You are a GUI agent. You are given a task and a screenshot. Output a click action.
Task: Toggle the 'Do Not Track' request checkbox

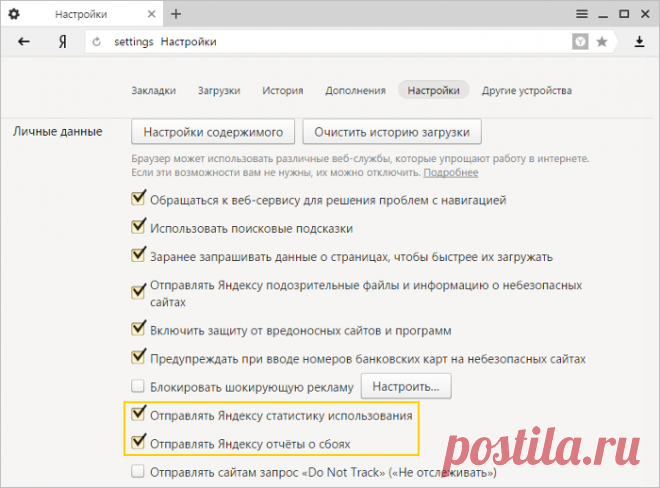tap(139, 472)
